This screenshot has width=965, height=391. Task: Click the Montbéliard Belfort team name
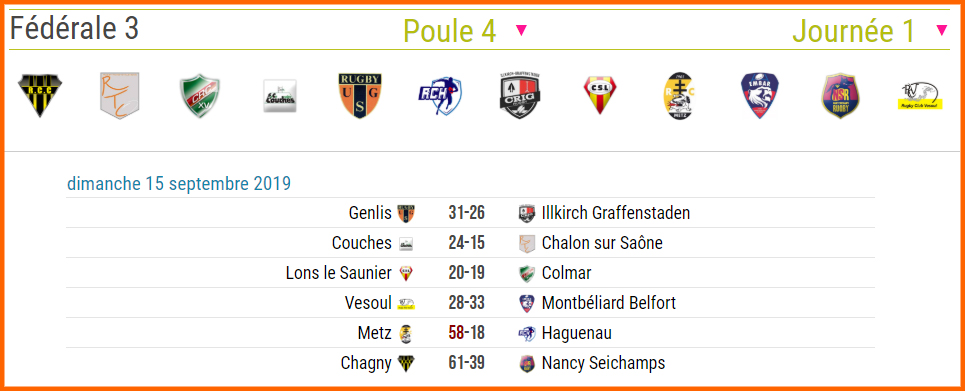[609, 303]
